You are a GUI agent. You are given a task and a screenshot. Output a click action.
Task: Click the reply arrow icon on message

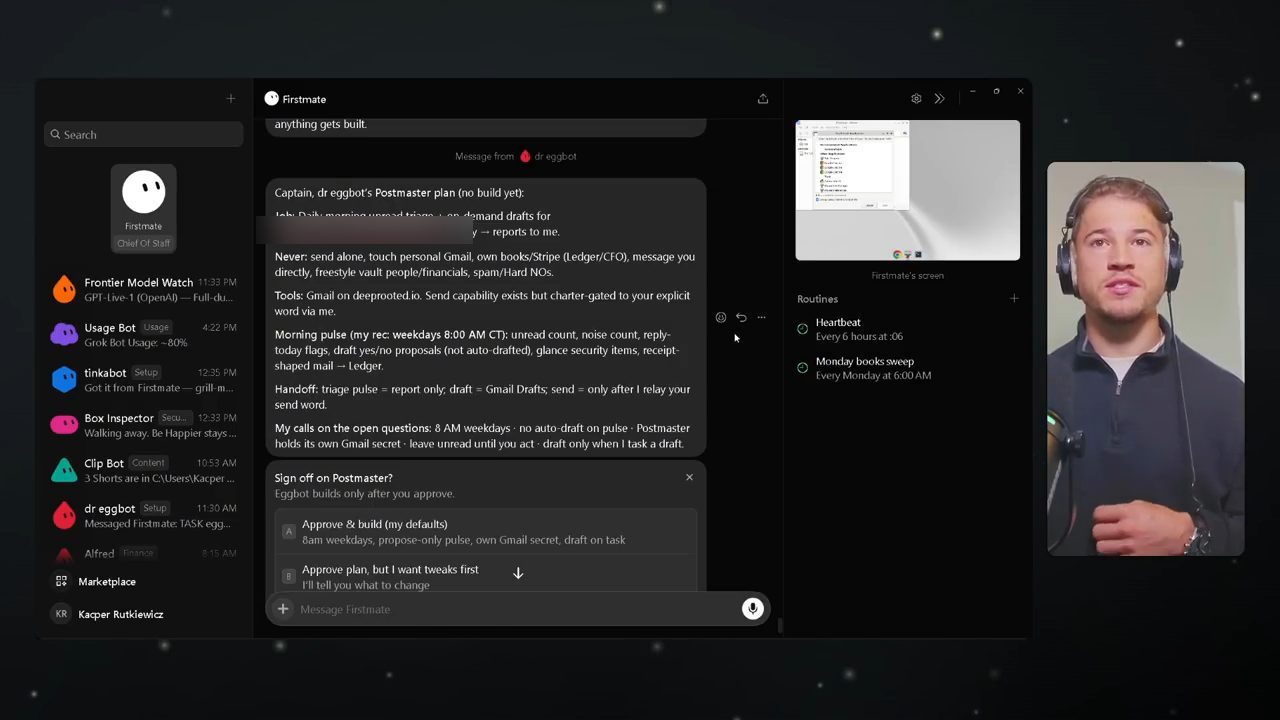click(741, 318)
